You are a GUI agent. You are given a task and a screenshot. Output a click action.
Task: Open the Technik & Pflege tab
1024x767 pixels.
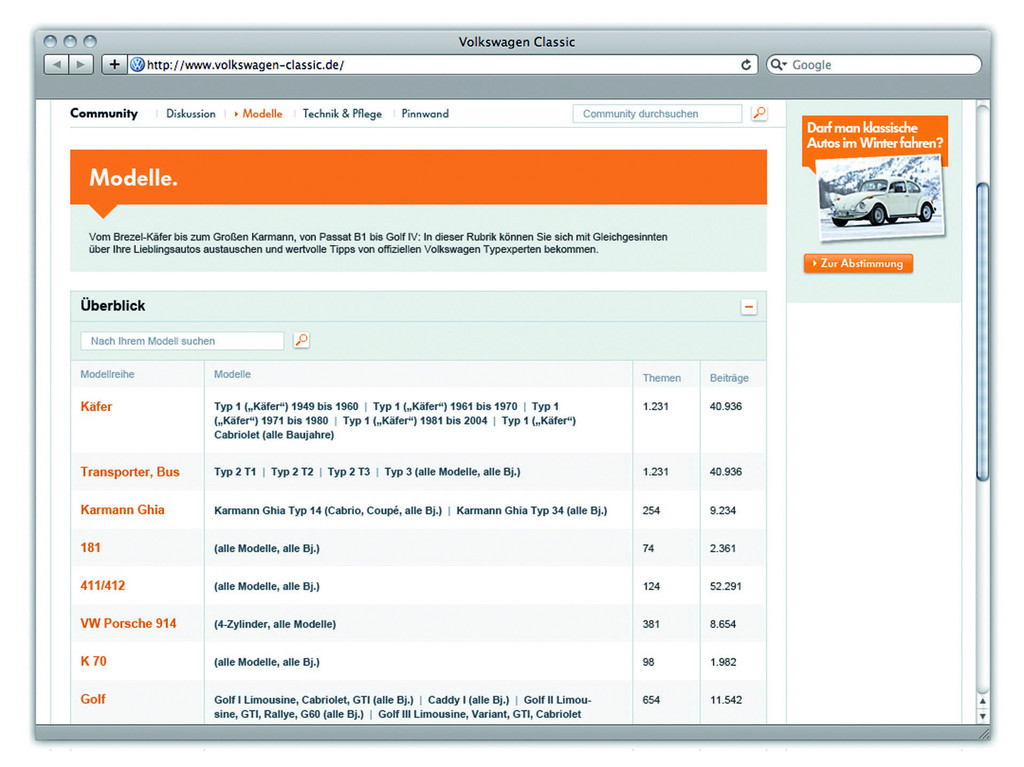(x=342, y=114)
